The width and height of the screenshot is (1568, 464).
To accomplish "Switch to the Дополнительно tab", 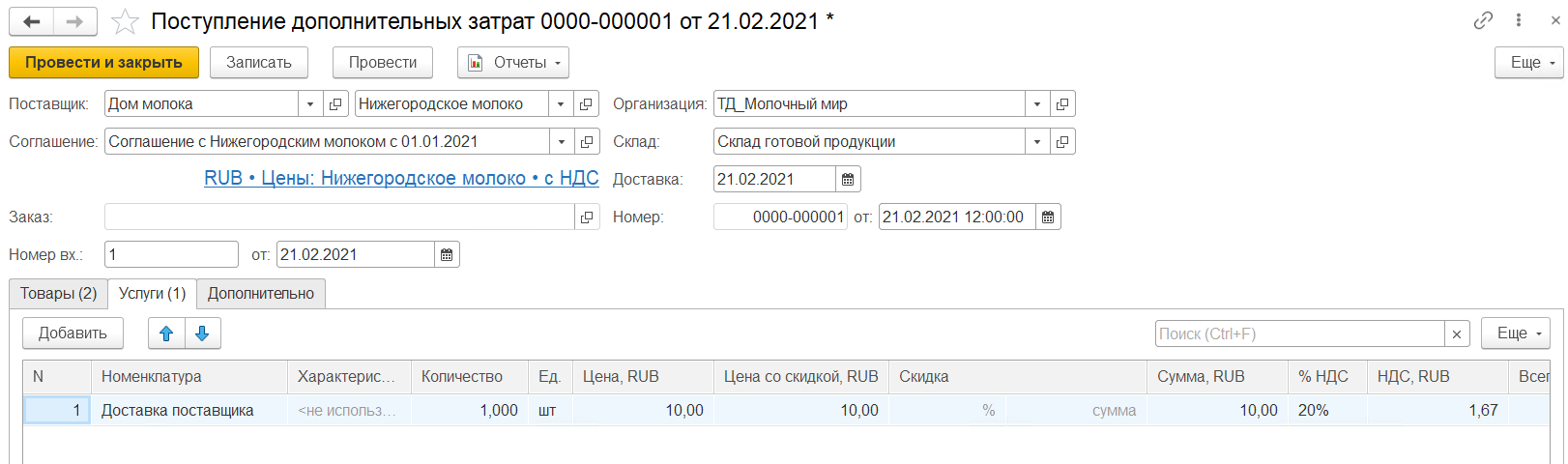I will click(261, 293).
